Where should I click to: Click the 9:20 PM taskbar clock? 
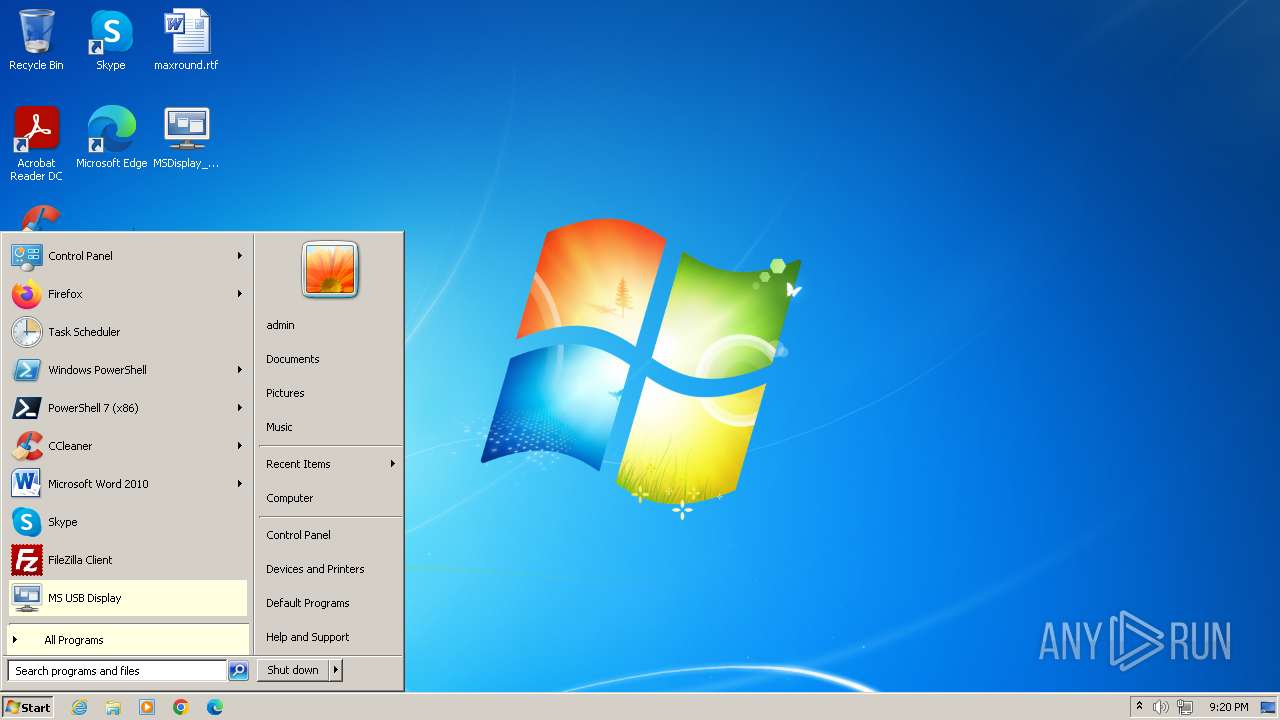pos(1228,707)
